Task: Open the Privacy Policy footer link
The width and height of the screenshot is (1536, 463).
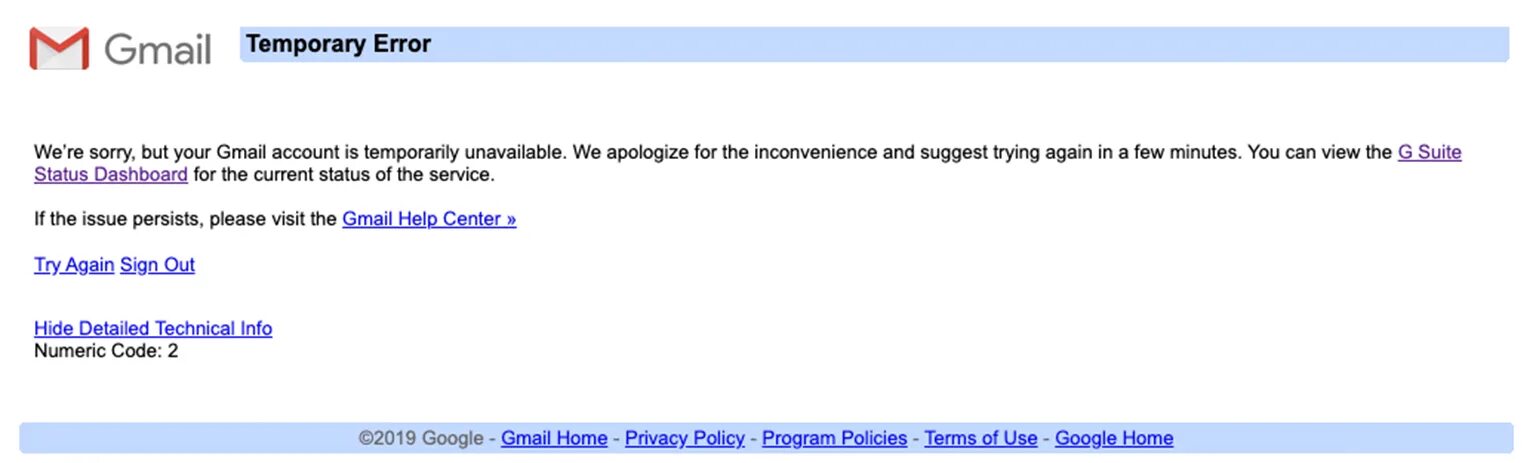Action: click(x=685, y=438)
